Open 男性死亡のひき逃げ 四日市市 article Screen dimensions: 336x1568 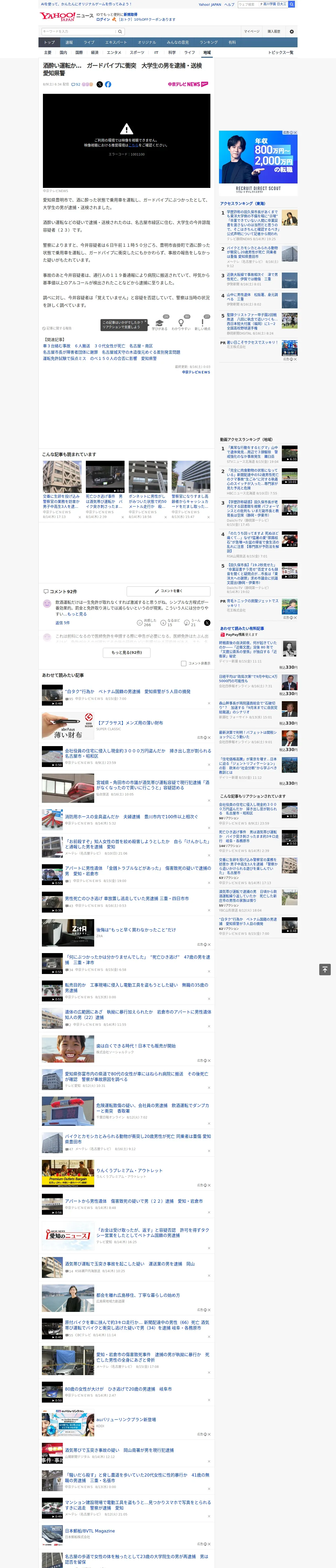coord(127,898)
